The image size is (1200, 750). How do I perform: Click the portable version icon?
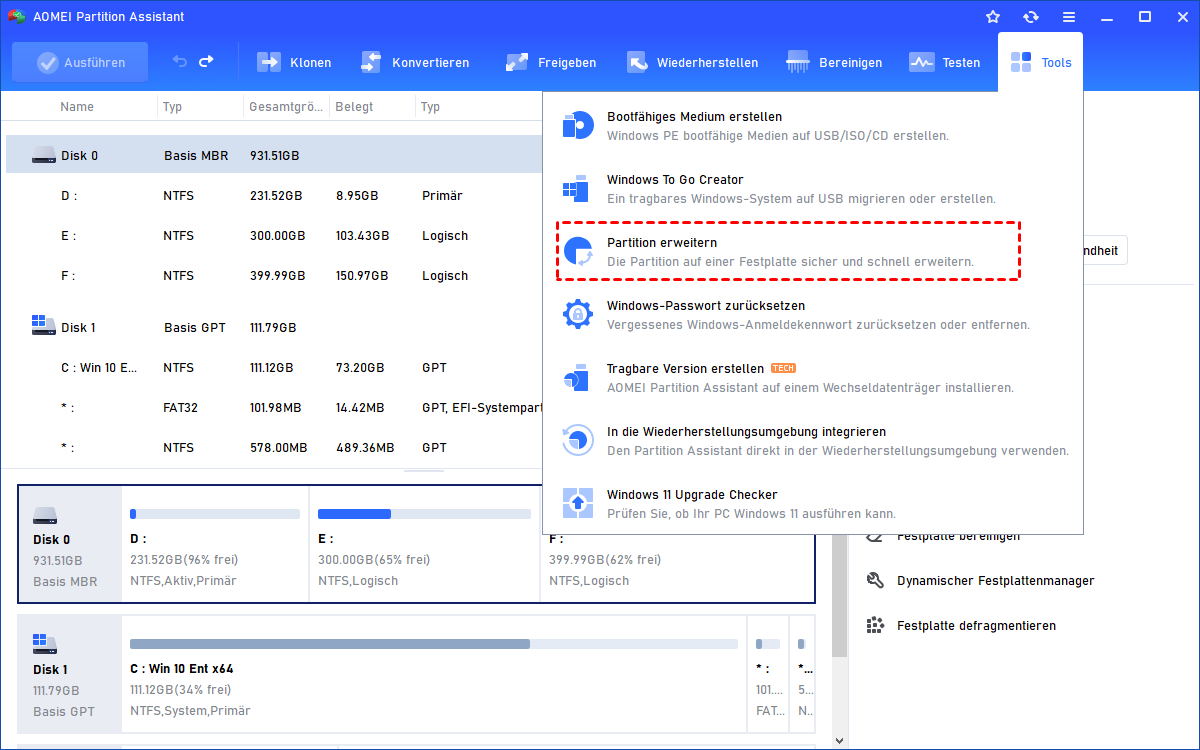(578, 377)
